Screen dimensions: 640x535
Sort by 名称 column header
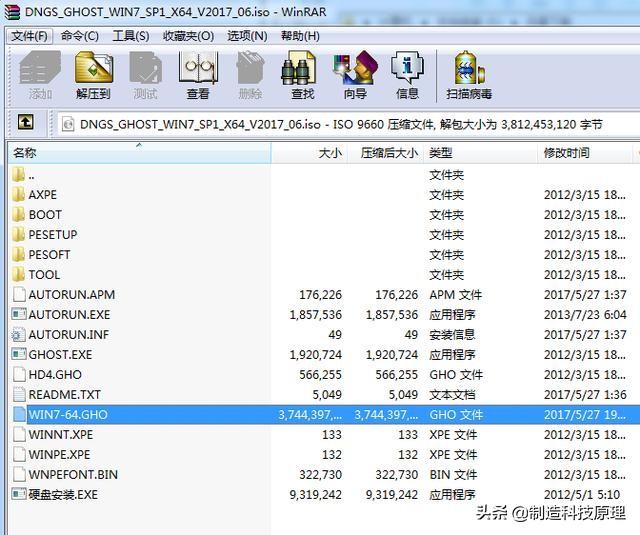(139, 153)
